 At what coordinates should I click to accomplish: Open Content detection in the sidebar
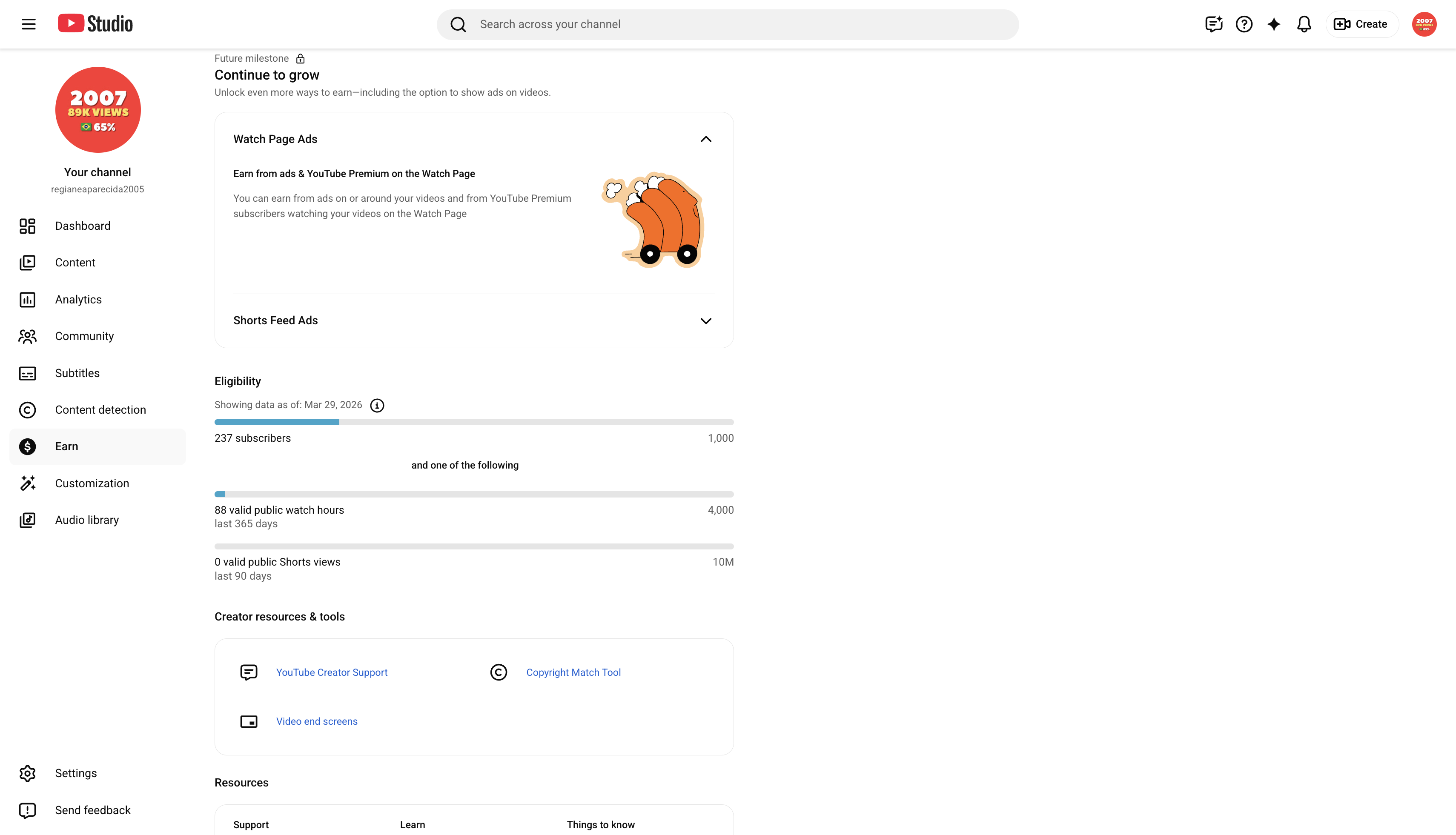click(97, 409)
